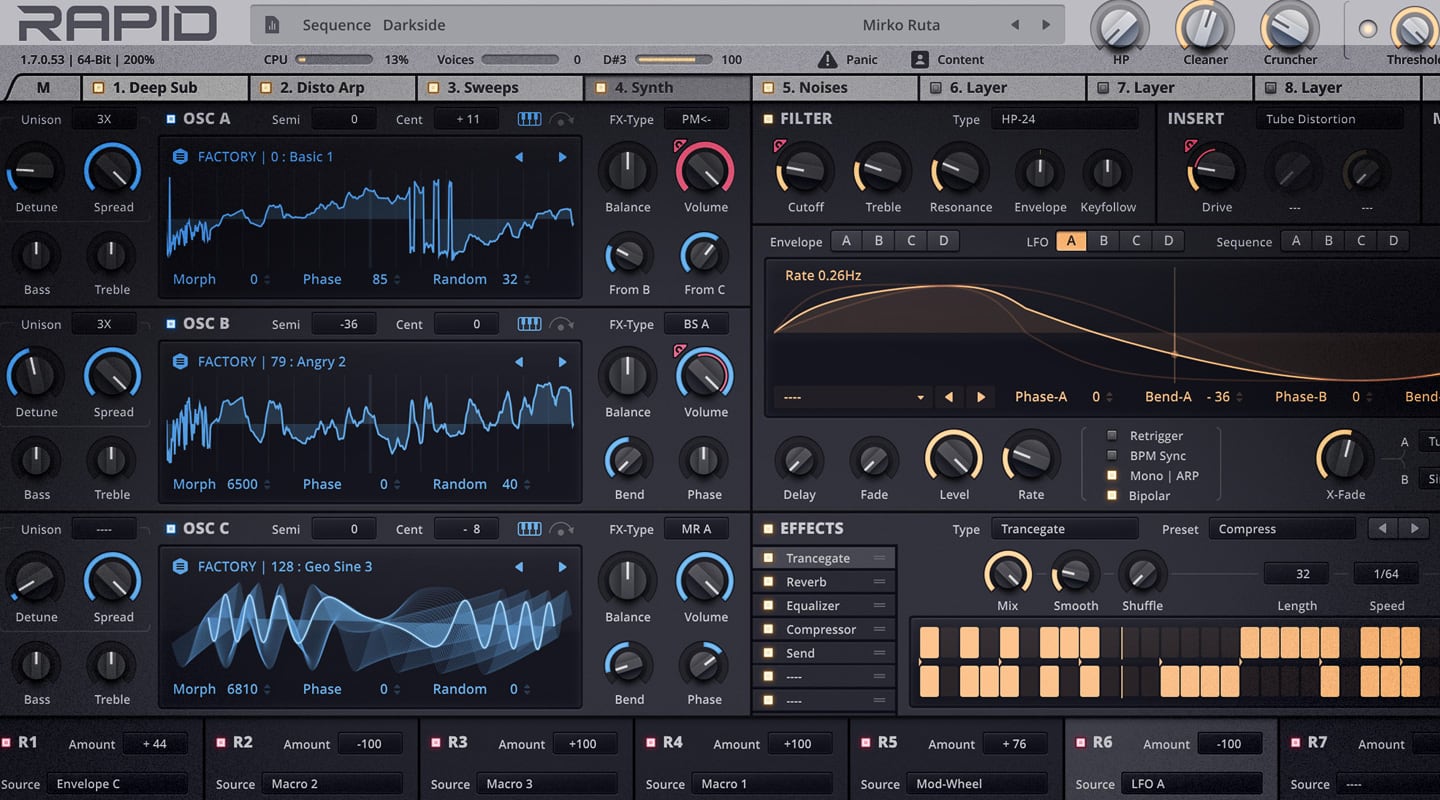
Task: Open OSC A FX-Type dropdown PM<-
Action: (x=696, y=119)
